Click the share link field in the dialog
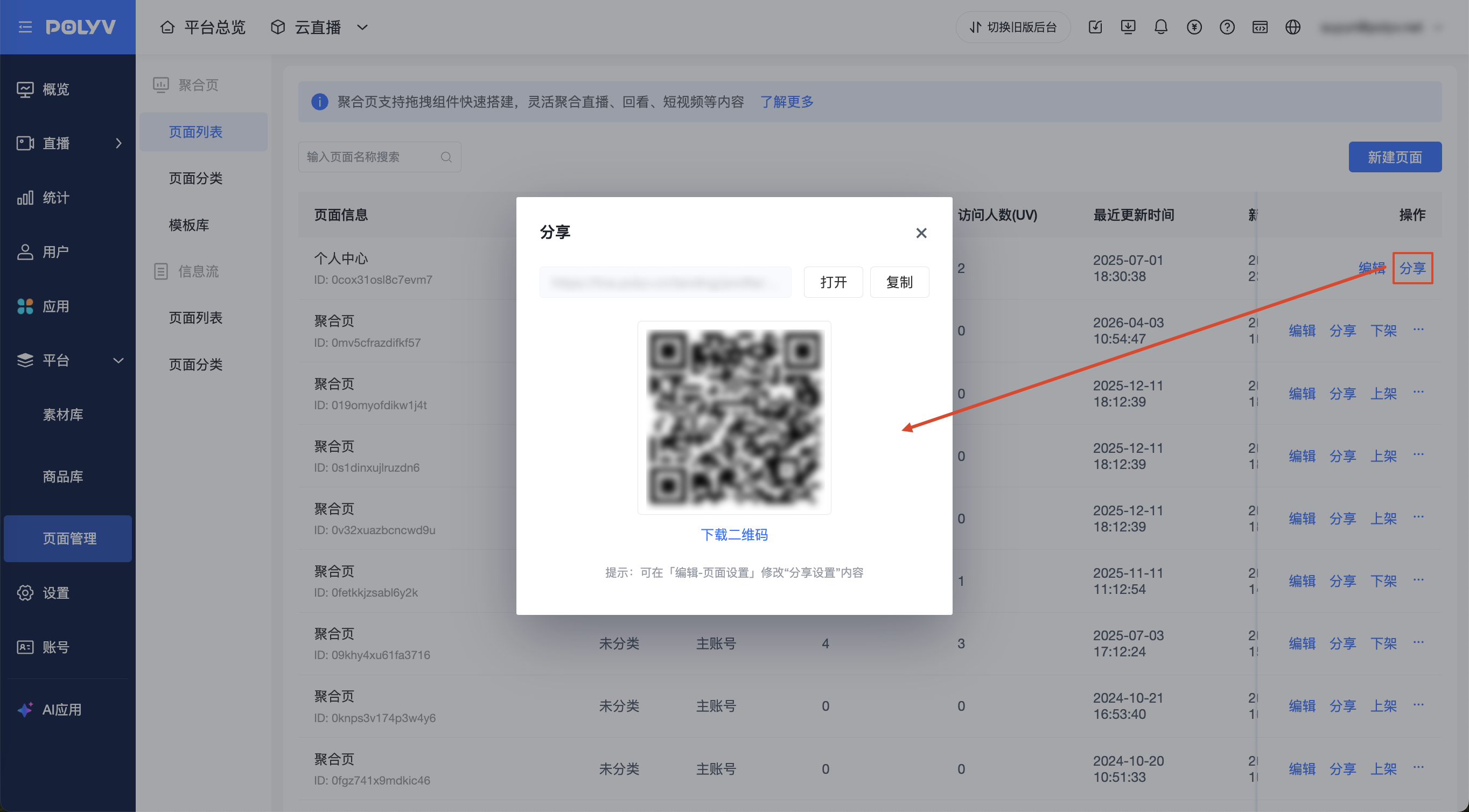Image resolution: width=1469 pixels, height=812 pixels. pos(666,282)
